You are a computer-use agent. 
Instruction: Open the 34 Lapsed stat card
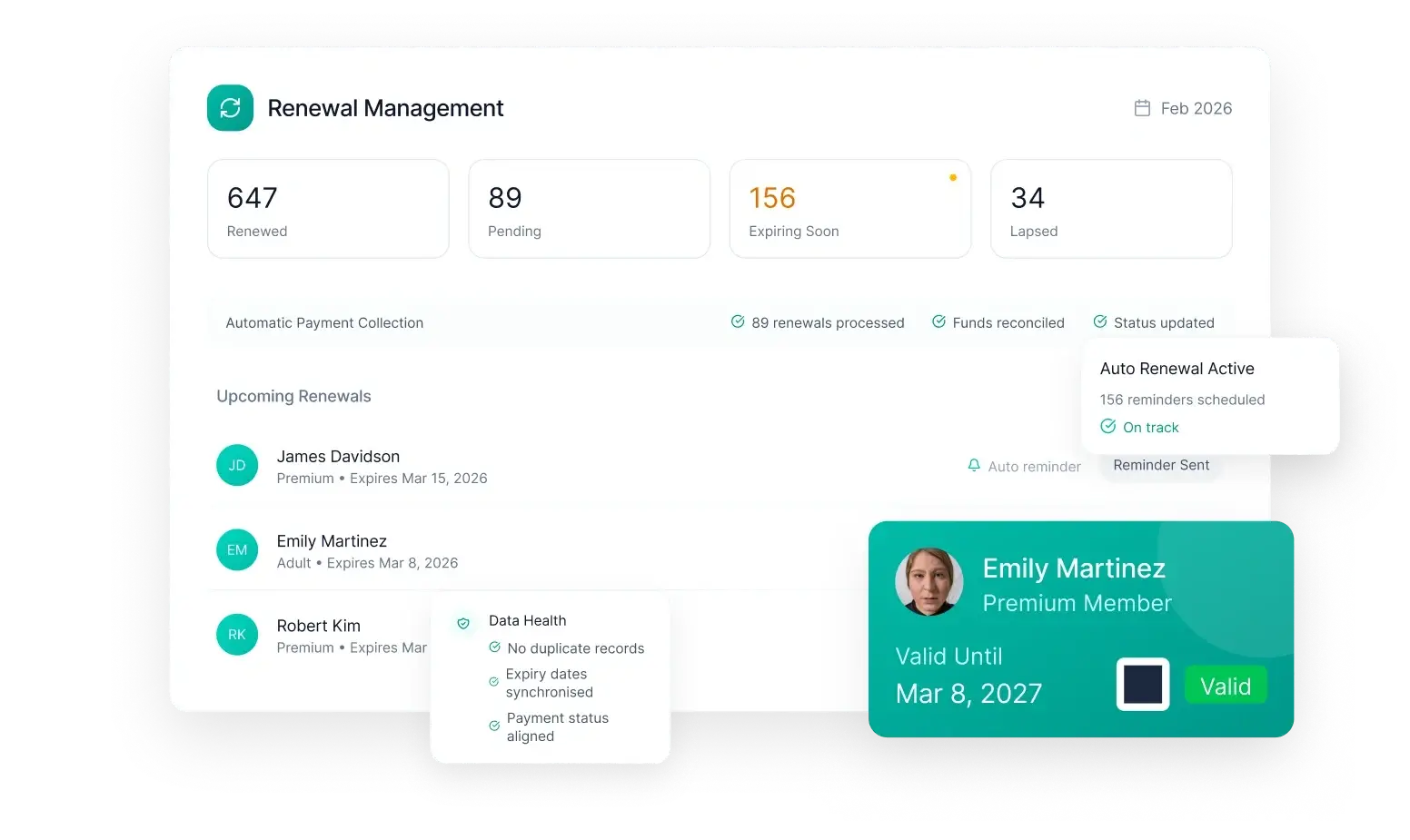(1111, 209)
